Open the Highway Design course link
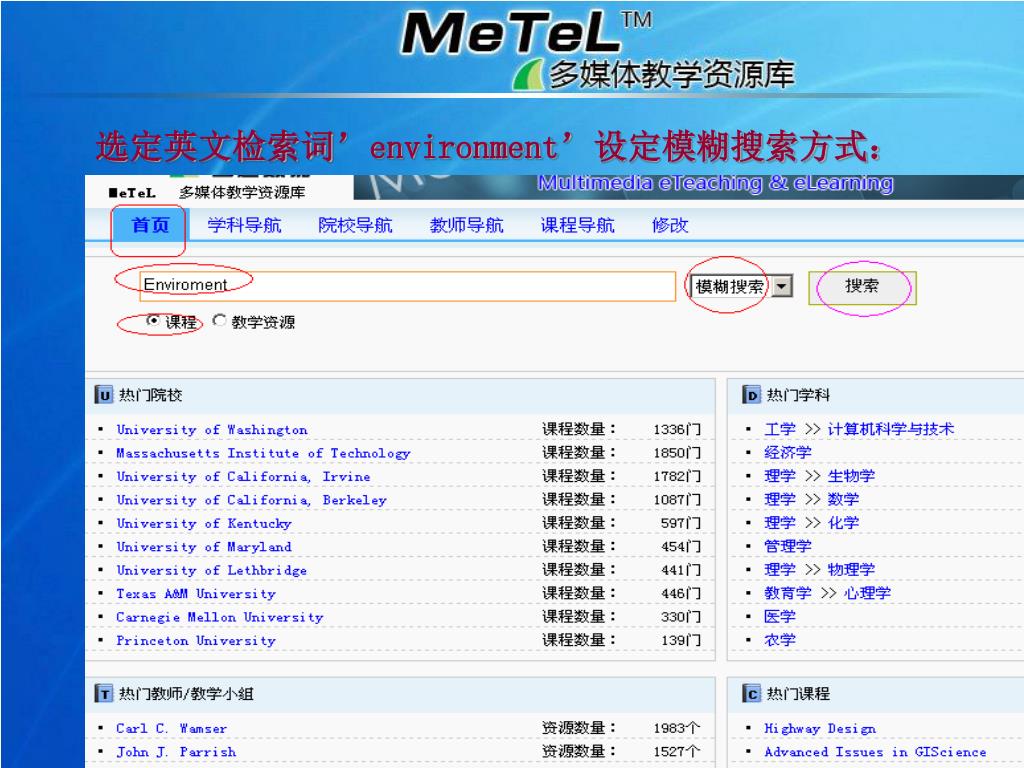The width and height of the screenshot is (1024, 768). 820,729
